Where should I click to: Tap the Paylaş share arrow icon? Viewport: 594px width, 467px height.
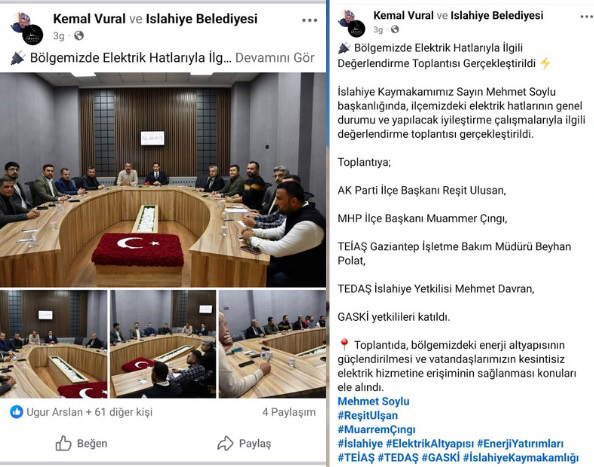[x=225, y=443]
